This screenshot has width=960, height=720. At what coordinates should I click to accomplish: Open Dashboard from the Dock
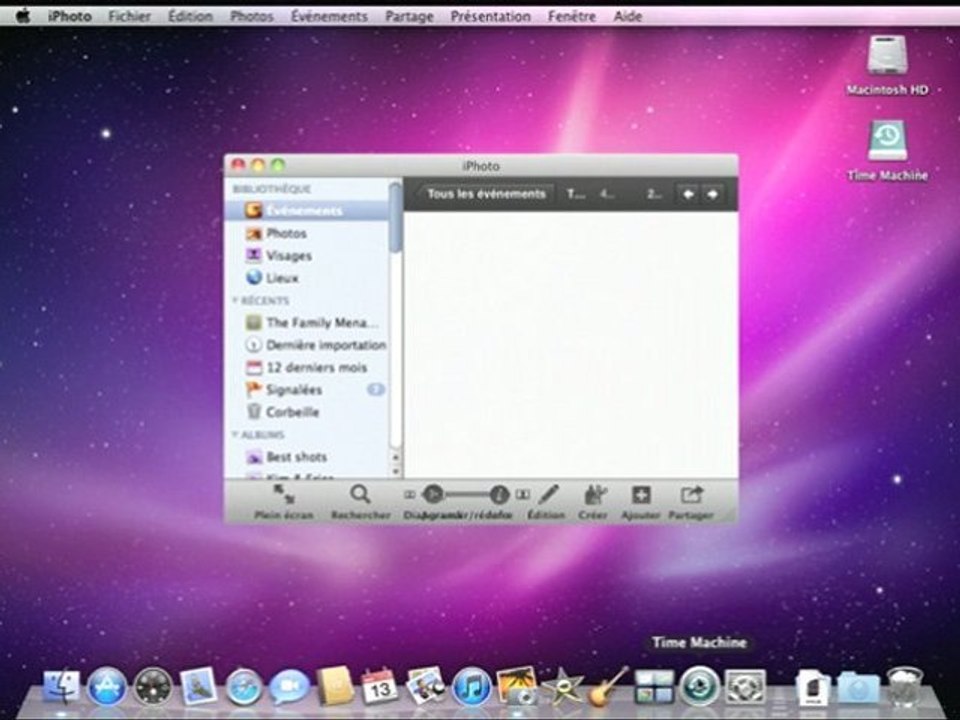[x=153, y=687]
